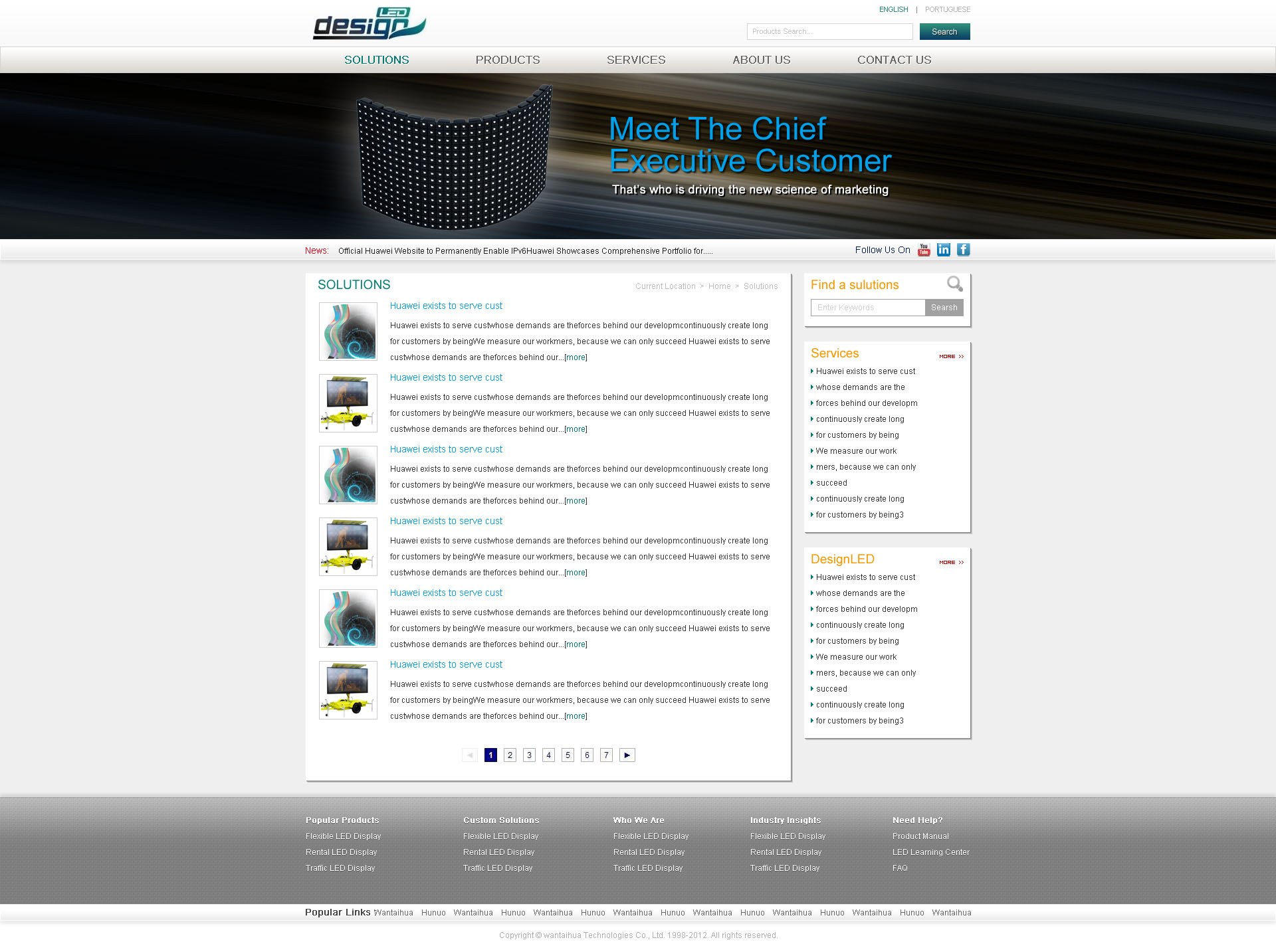Screen dimensions: 1276x952
Task: Go to next page arrow in pagination
Action: (627, 755)
